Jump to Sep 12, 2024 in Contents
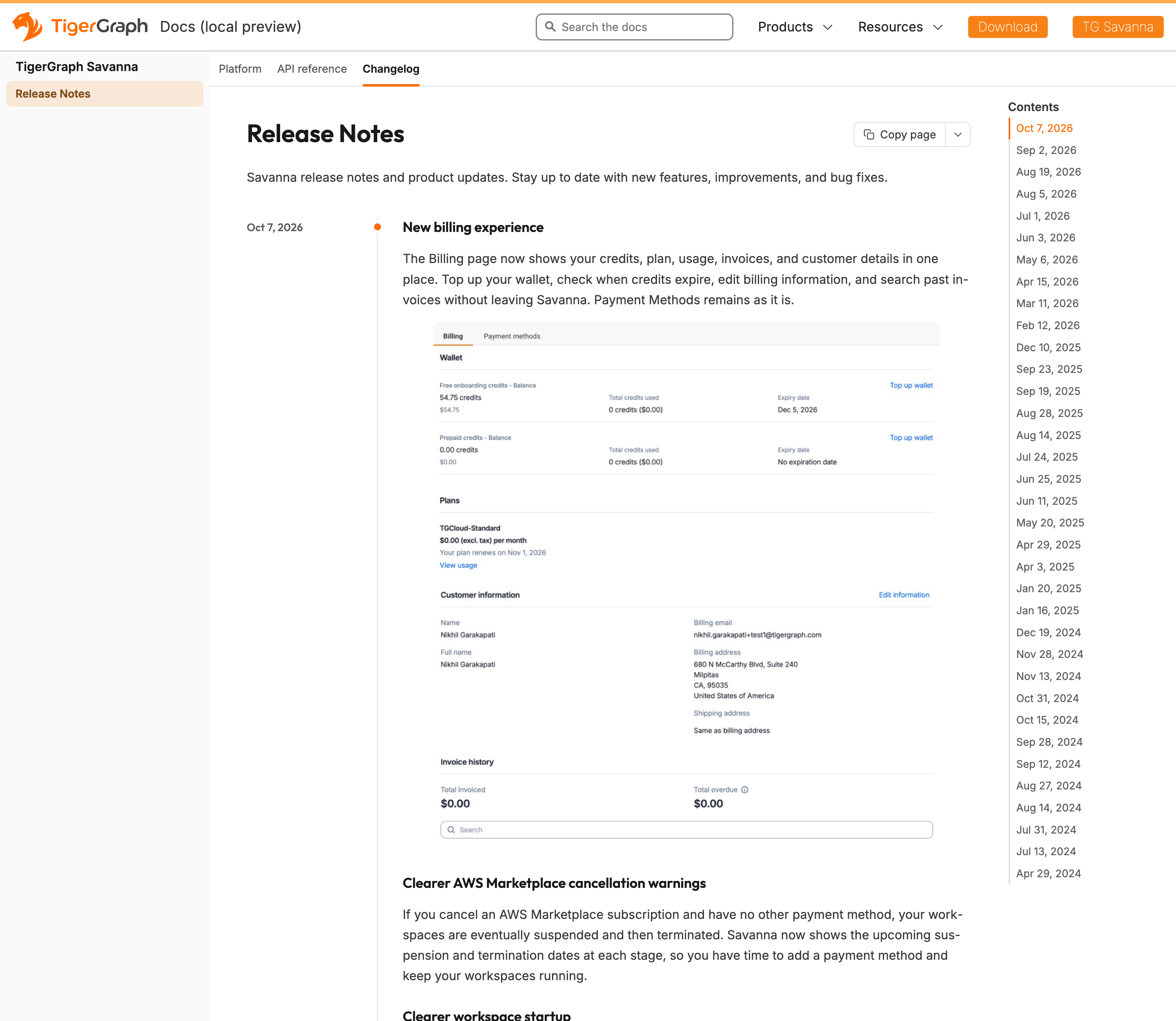The height and width of the screenshot is (1021, 1176). pos(1048,764)
